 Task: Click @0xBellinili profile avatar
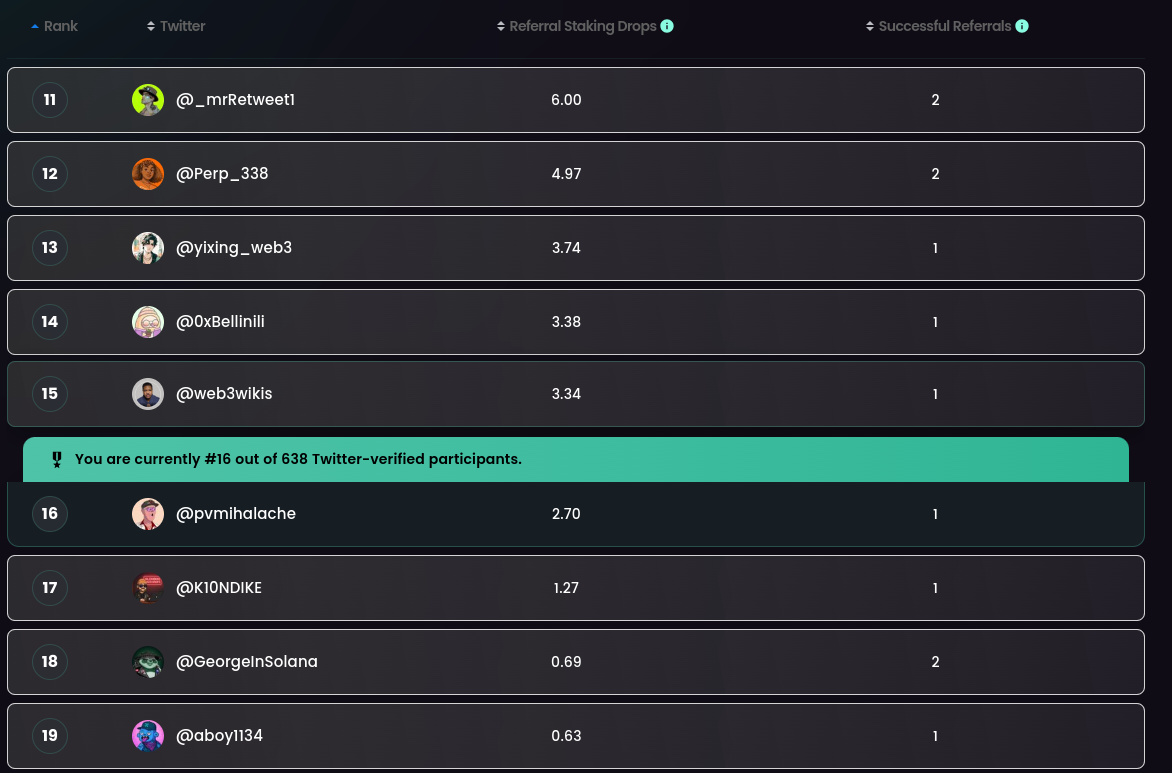click(x=148, y=322)
